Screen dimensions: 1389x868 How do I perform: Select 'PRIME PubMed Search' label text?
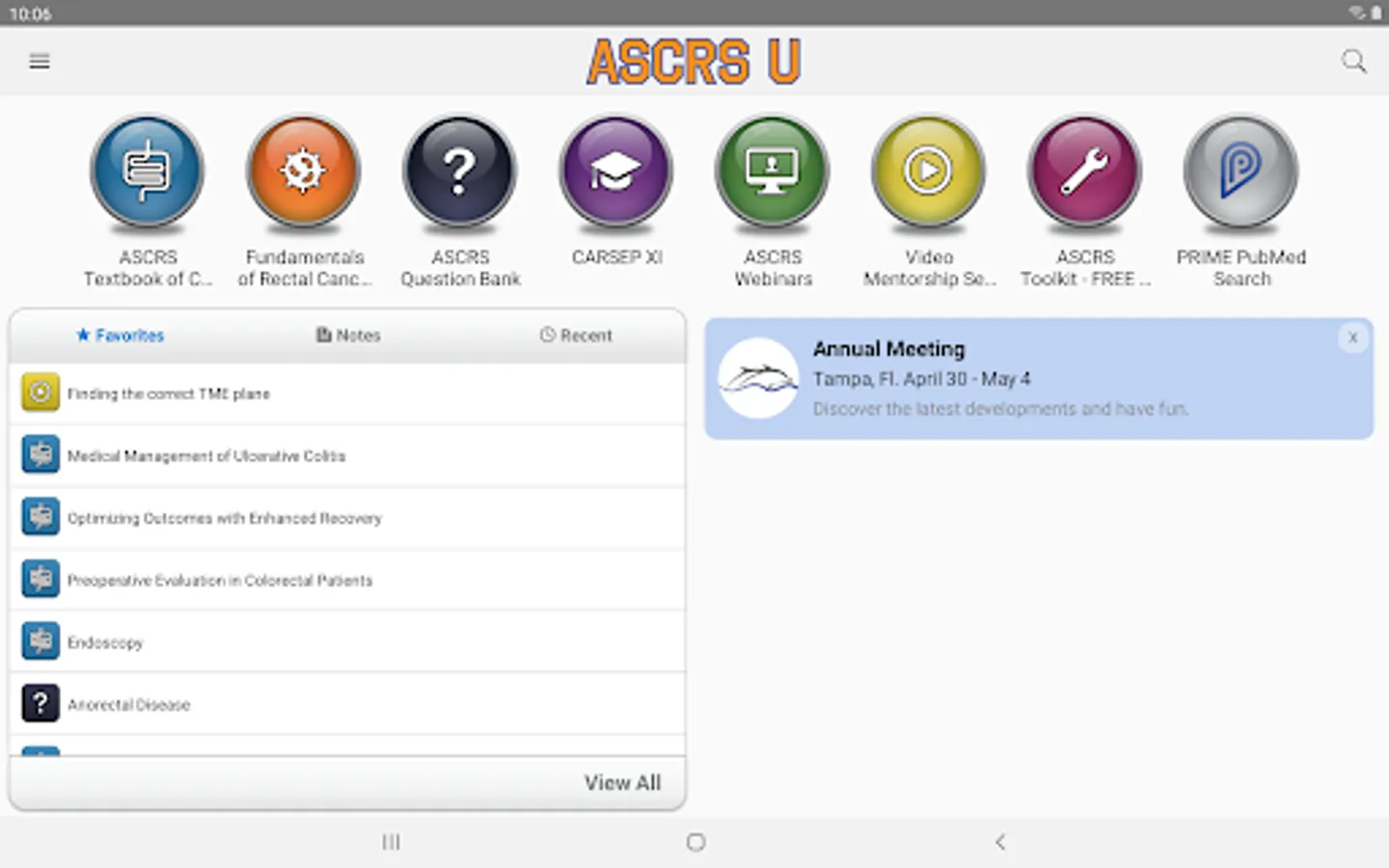point(1241,268)
